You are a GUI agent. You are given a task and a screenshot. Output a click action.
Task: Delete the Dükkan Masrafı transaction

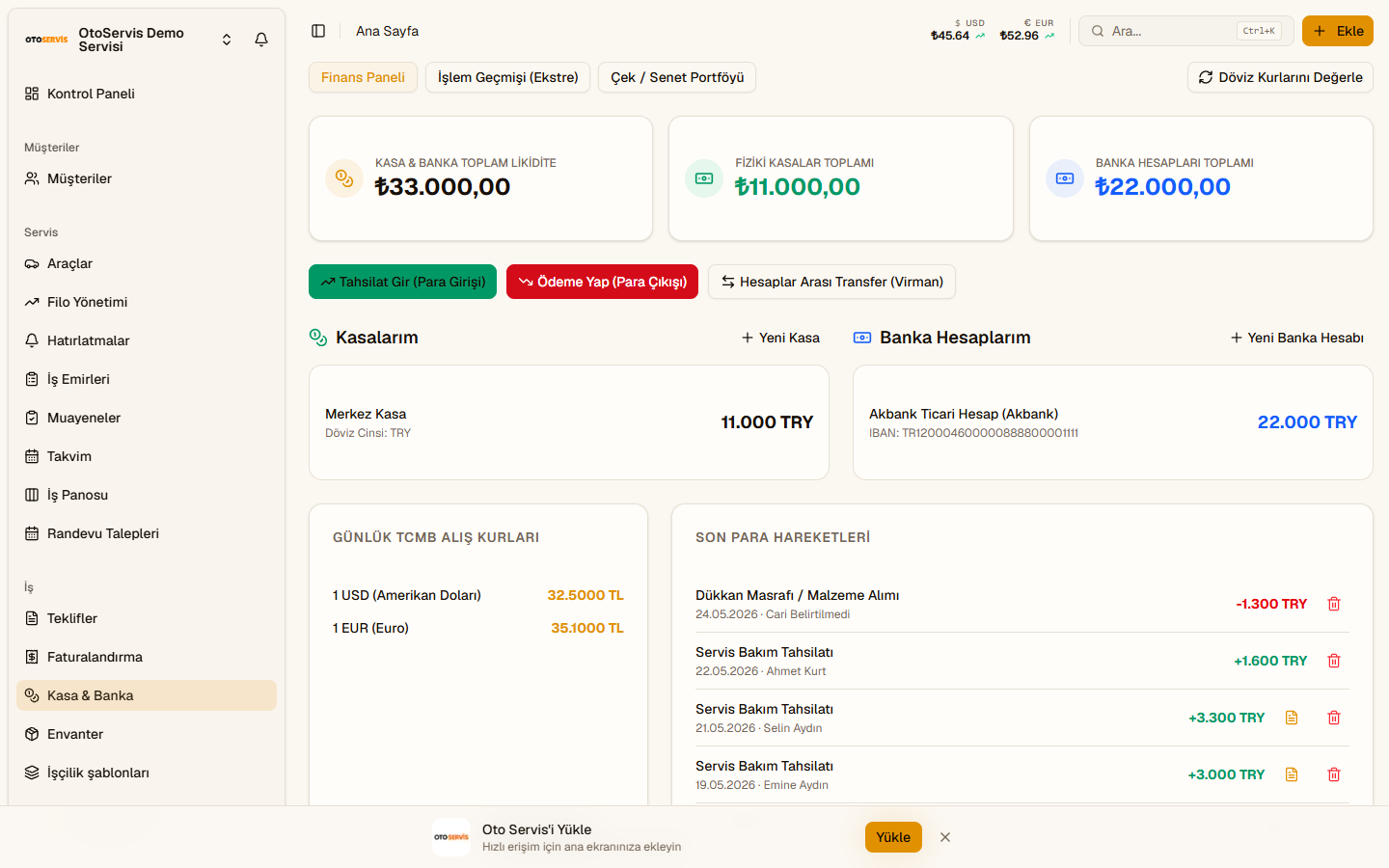coord(1334,604)
